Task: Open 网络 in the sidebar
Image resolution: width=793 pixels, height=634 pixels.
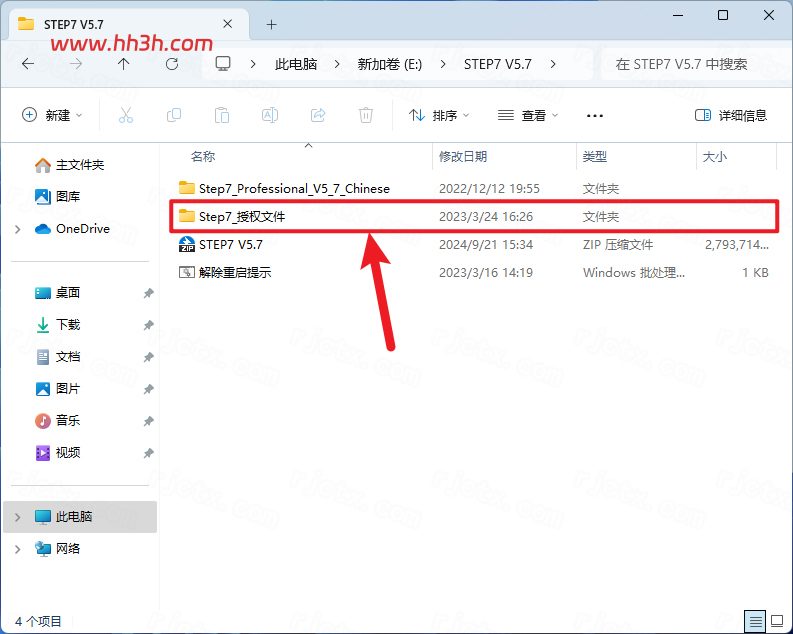Action: (x=68, y=549)
